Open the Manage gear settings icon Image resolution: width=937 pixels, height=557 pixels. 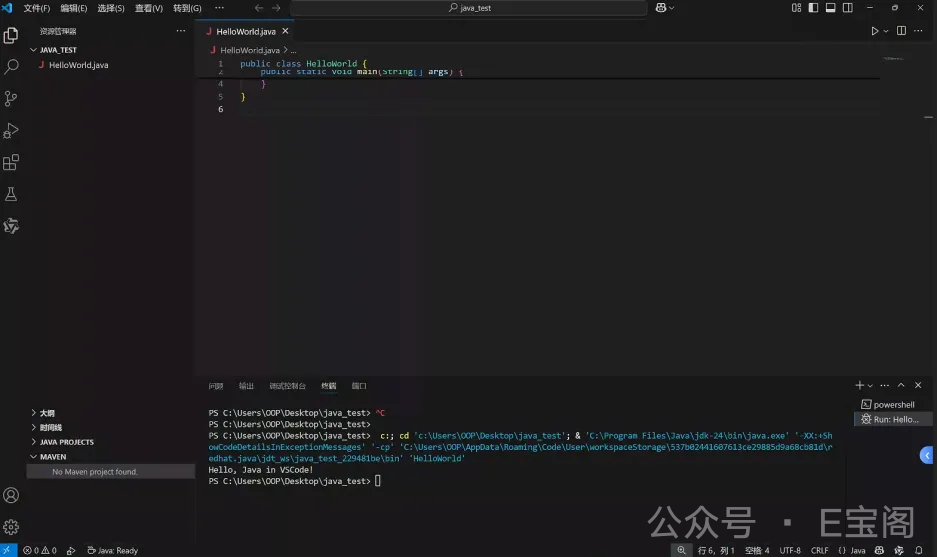[12, 526]
